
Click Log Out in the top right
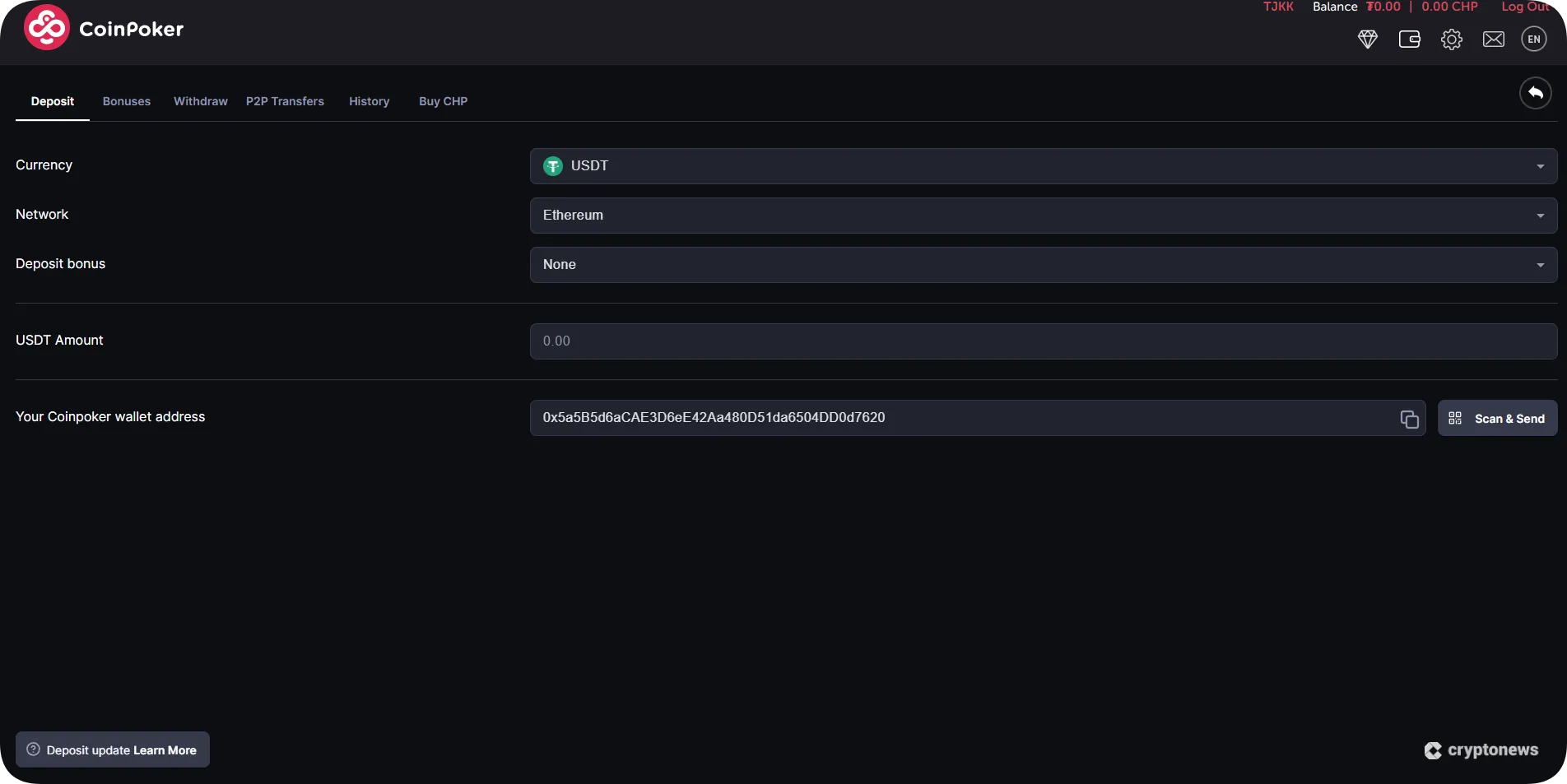1523,7
